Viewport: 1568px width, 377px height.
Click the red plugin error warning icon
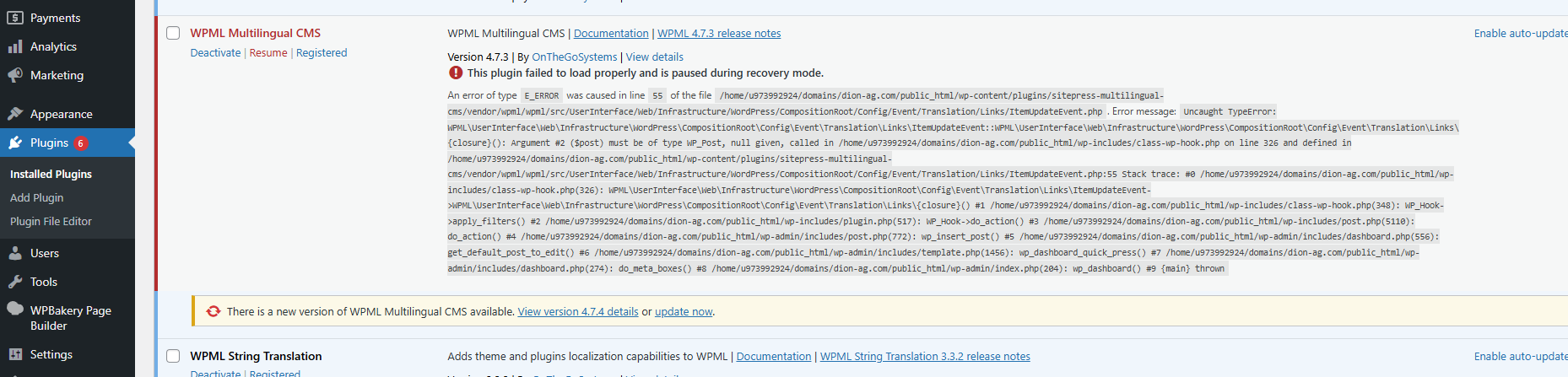[456, 73]
